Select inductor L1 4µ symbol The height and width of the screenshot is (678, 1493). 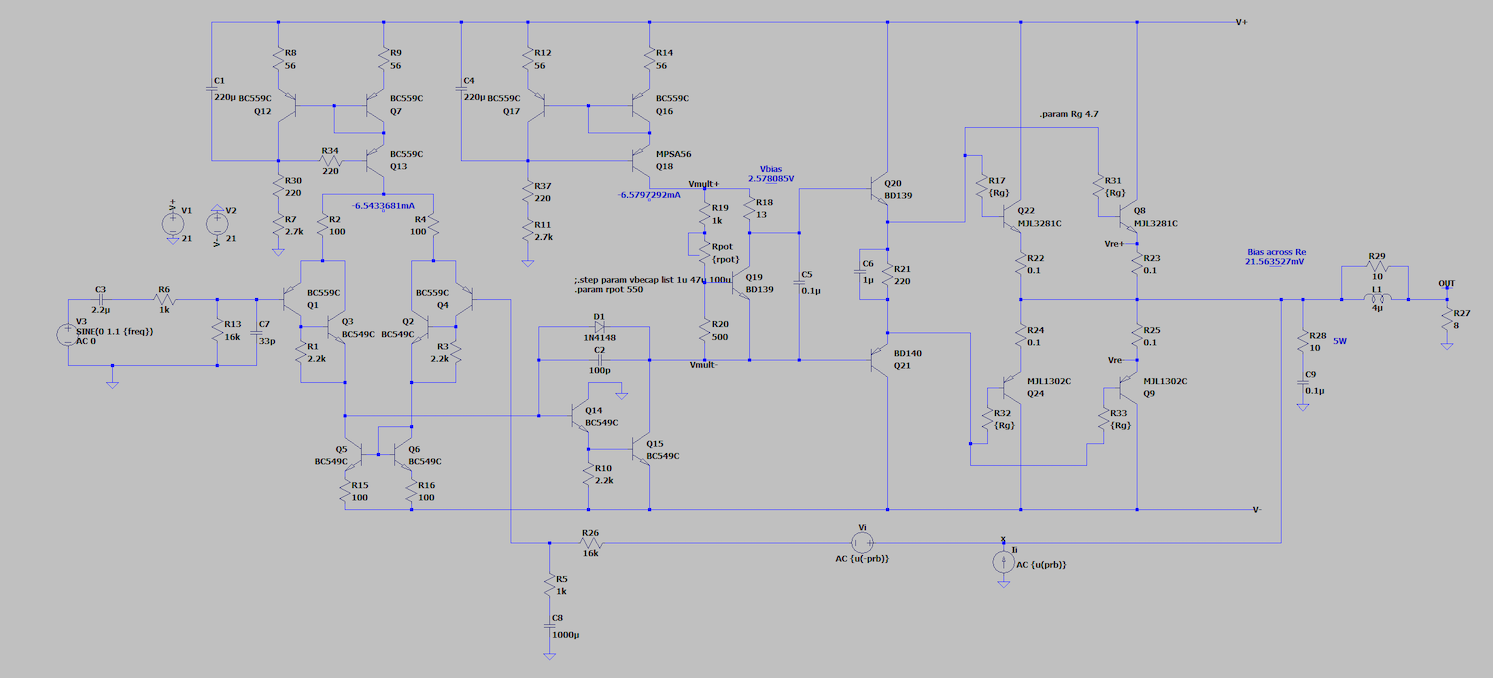pos(1377,299)
